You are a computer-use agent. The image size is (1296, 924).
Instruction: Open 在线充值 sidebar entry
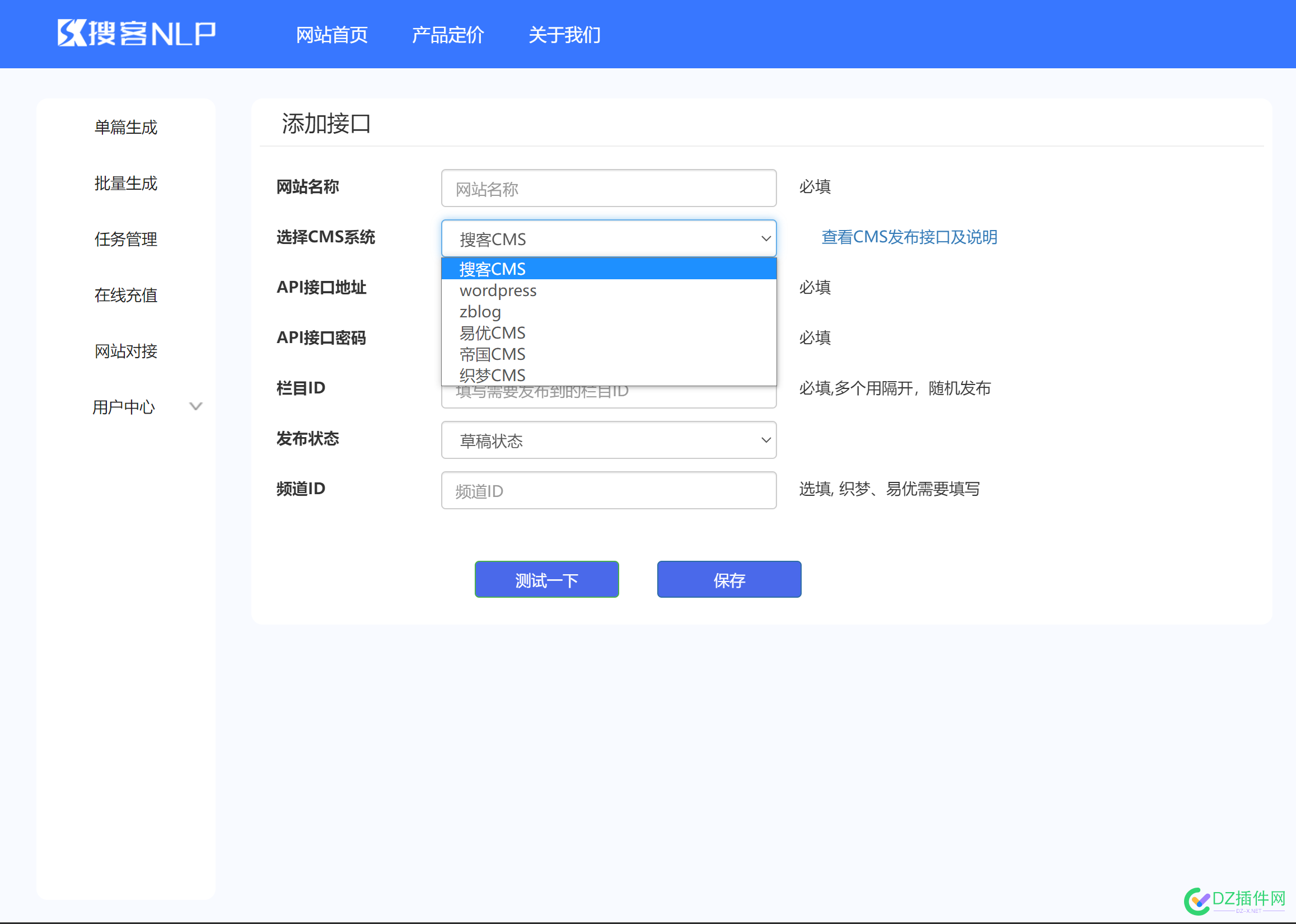click(x=126, y=296)
